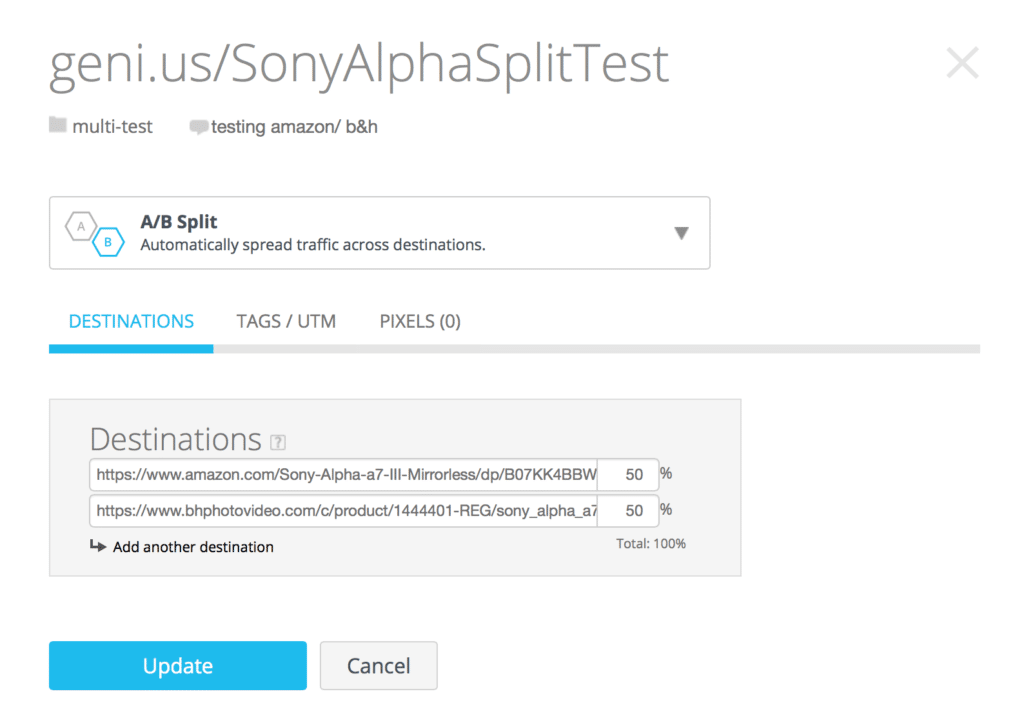Click the arrow icon before Add another destination
Image resolution: width=1024 pixels, height=725 pixels.
point(98,545)
